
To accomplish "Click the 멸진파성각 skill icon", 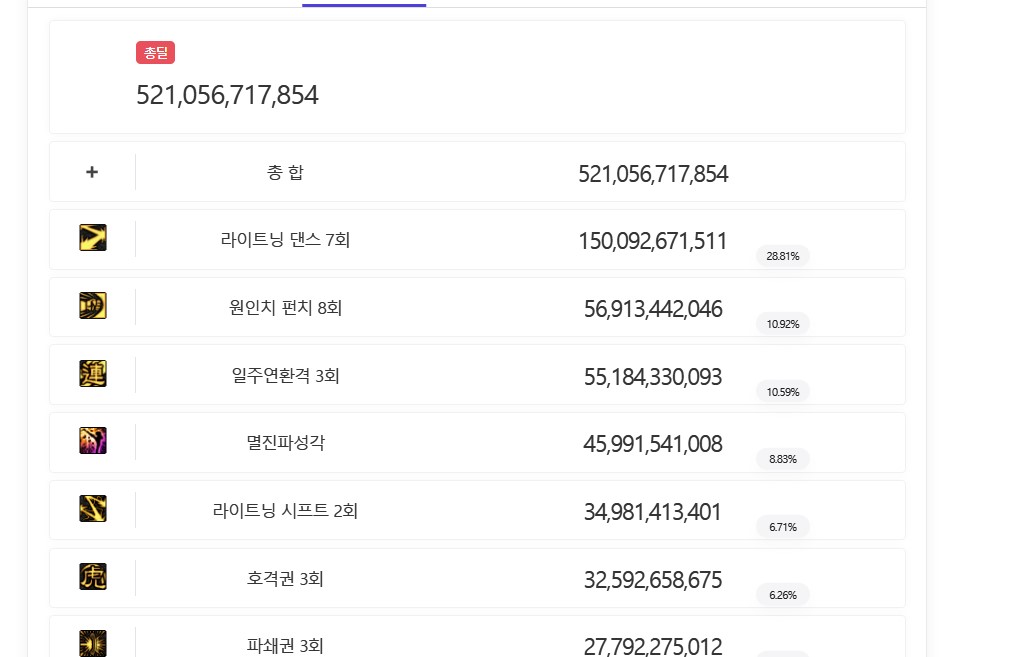I will [93, 441].
